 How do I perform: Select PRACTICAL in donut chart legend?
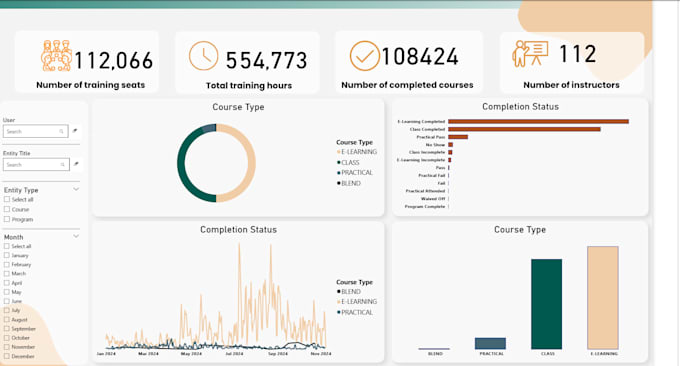355,173
